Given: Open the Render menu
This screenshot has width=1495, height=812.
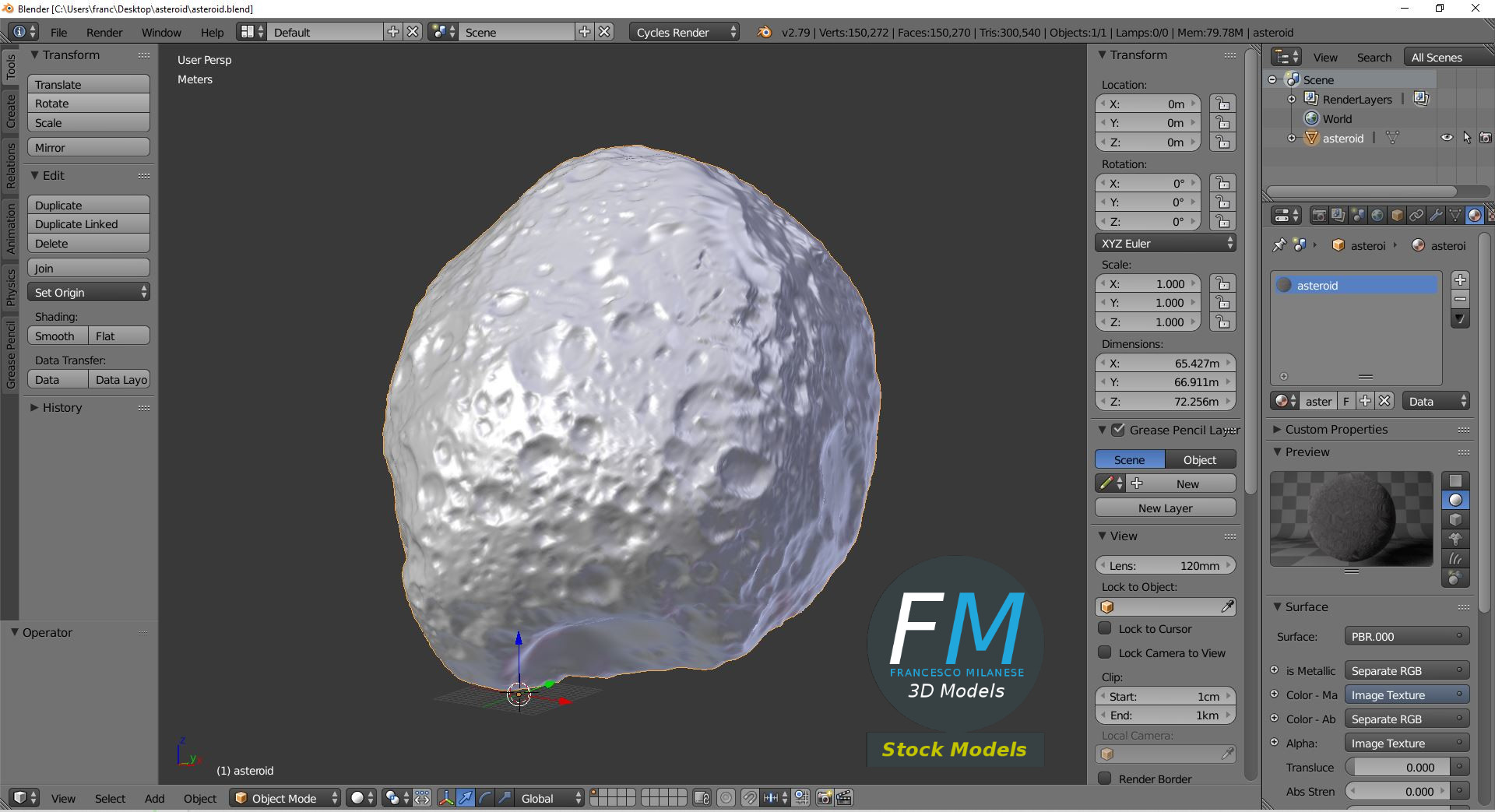Looking at the screenshot, I should [104, 32].
